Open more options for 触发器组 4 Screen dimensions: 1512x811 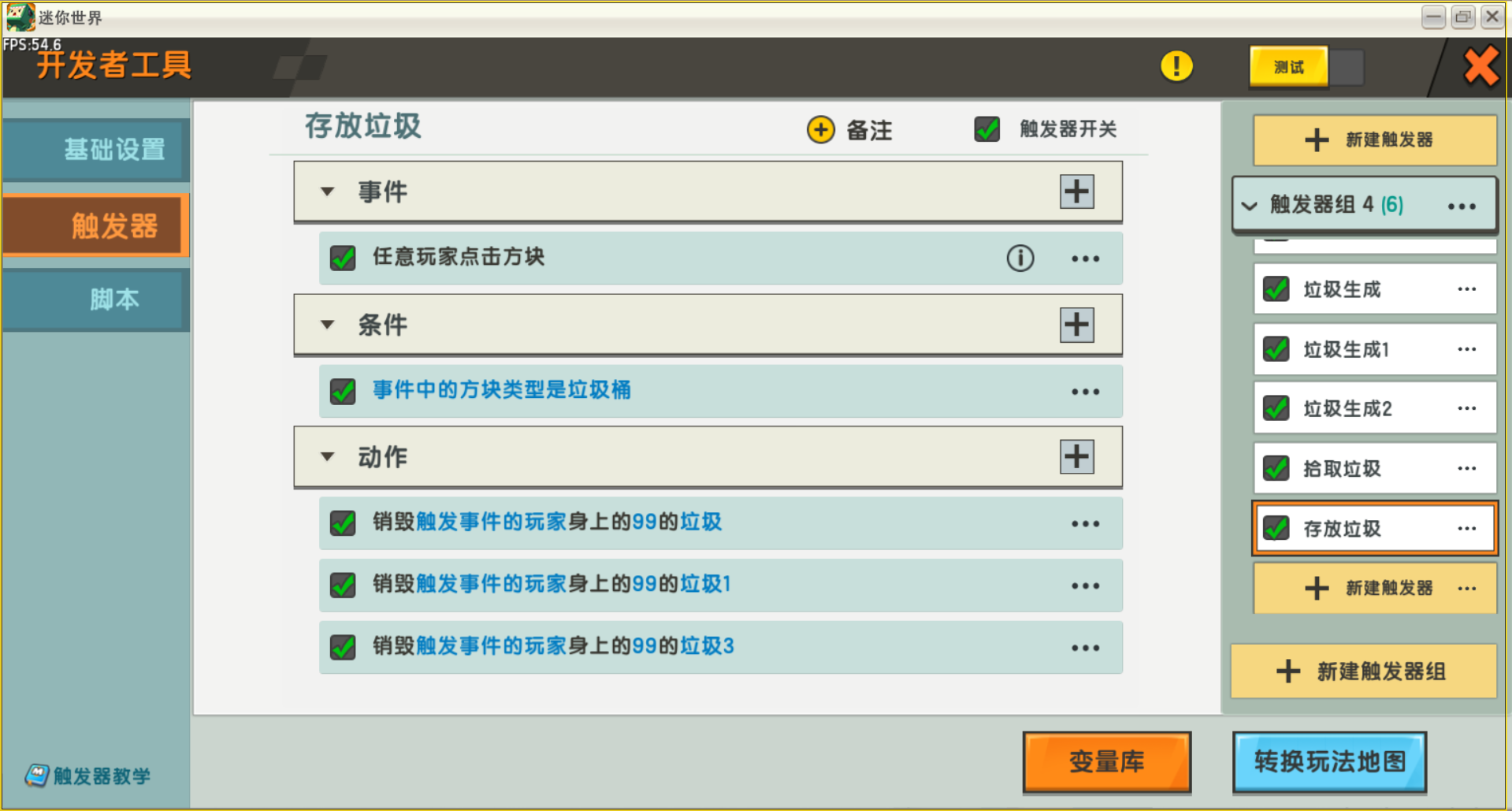(1461, 206)
